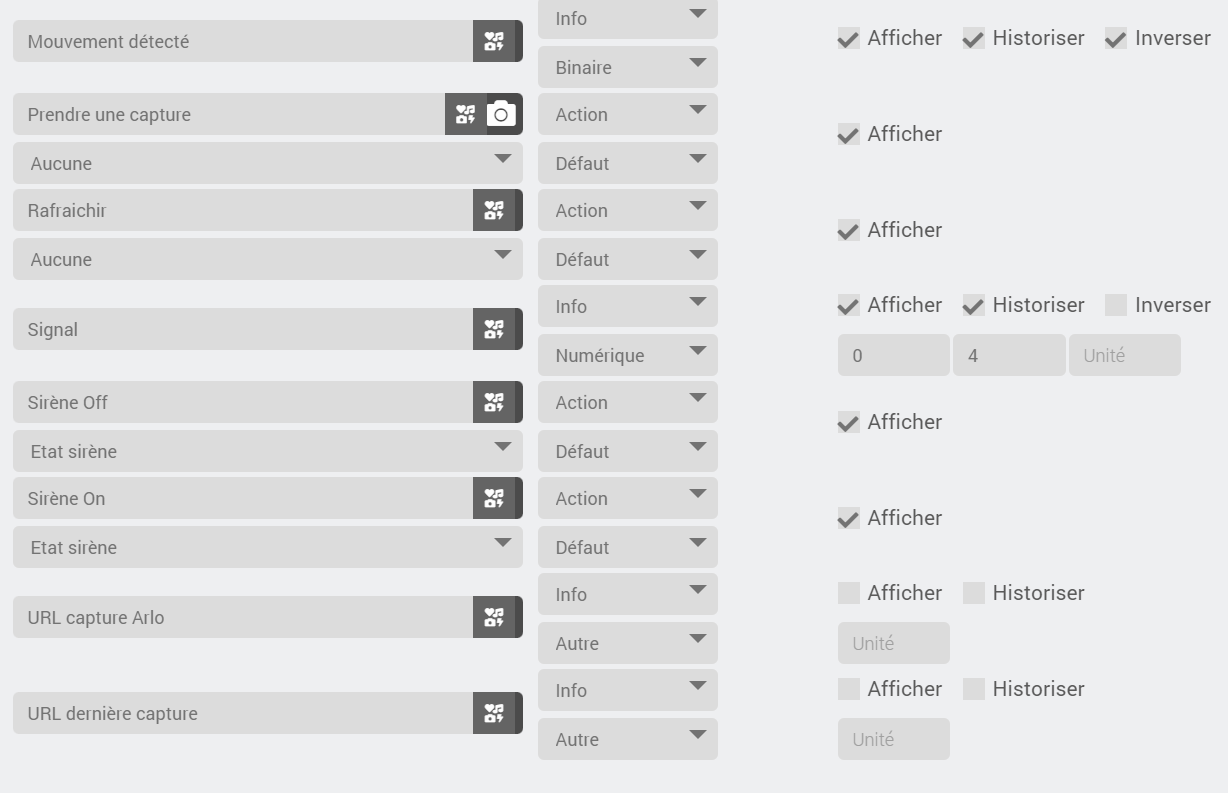This screenshot has height=793, width=1228.
Task: Click Unité field for URL capture Arlo
Action: [894, 643]
